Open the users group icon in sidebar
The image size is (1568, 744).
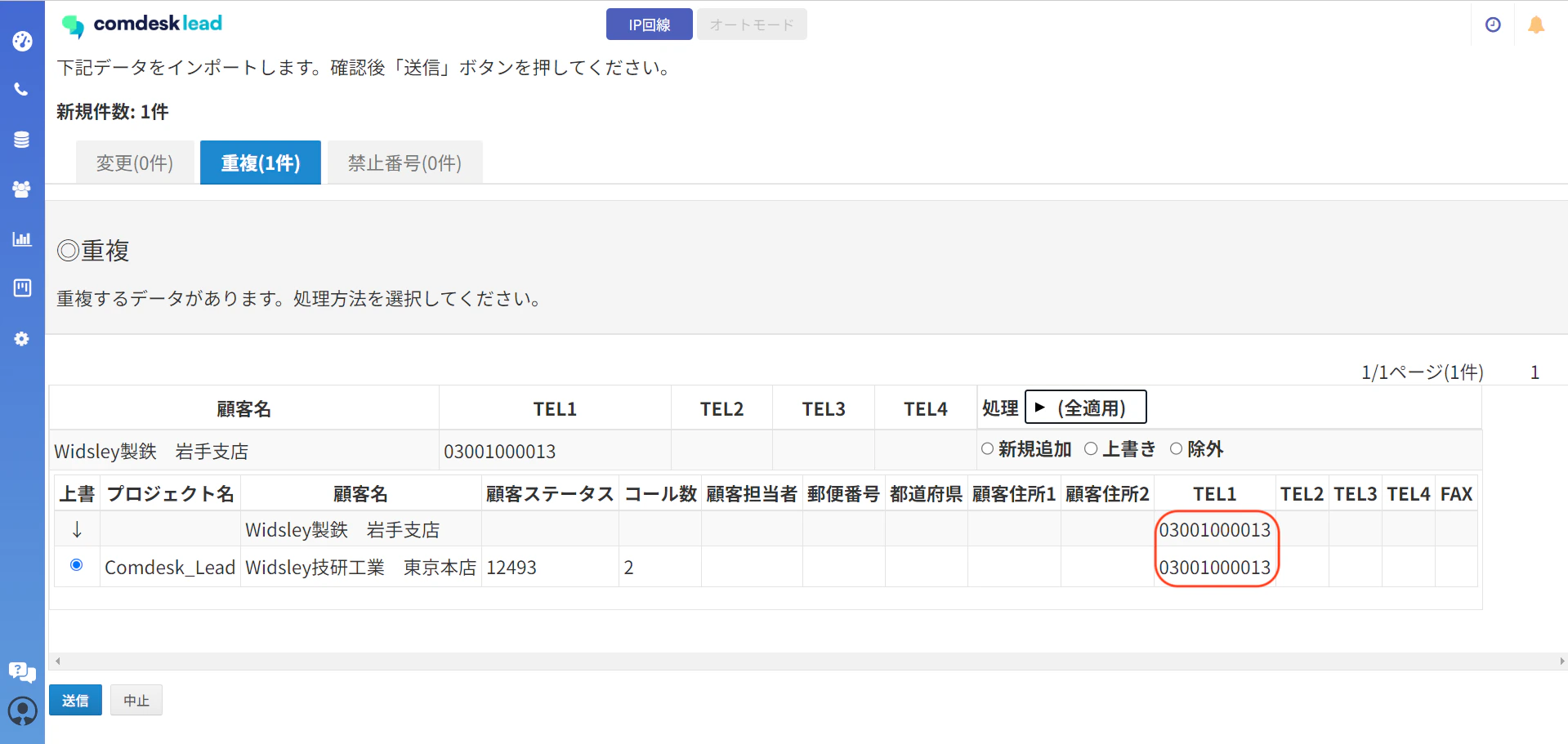(x=22, y=189)
